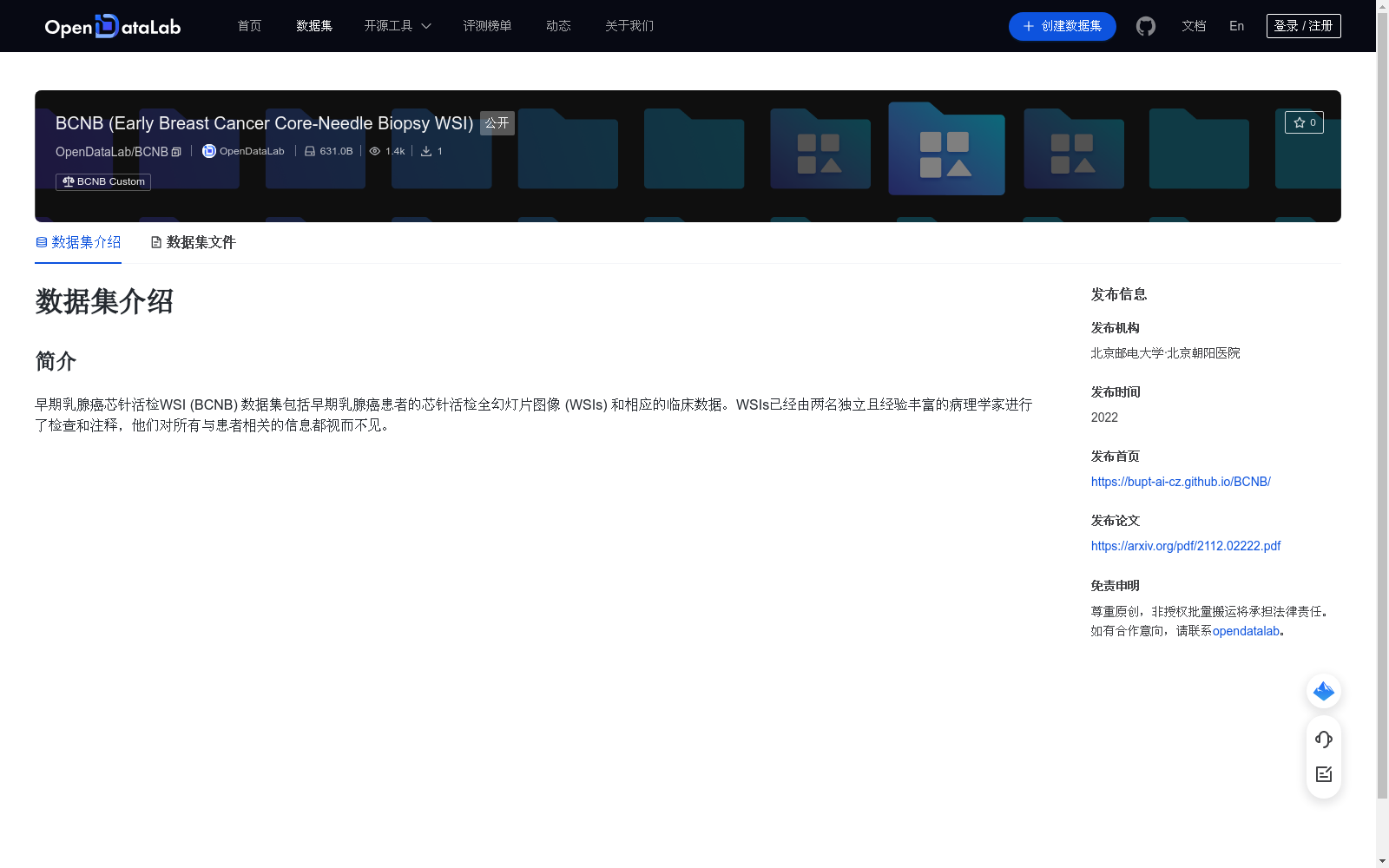Click the 创建数据集 button

1063,26
